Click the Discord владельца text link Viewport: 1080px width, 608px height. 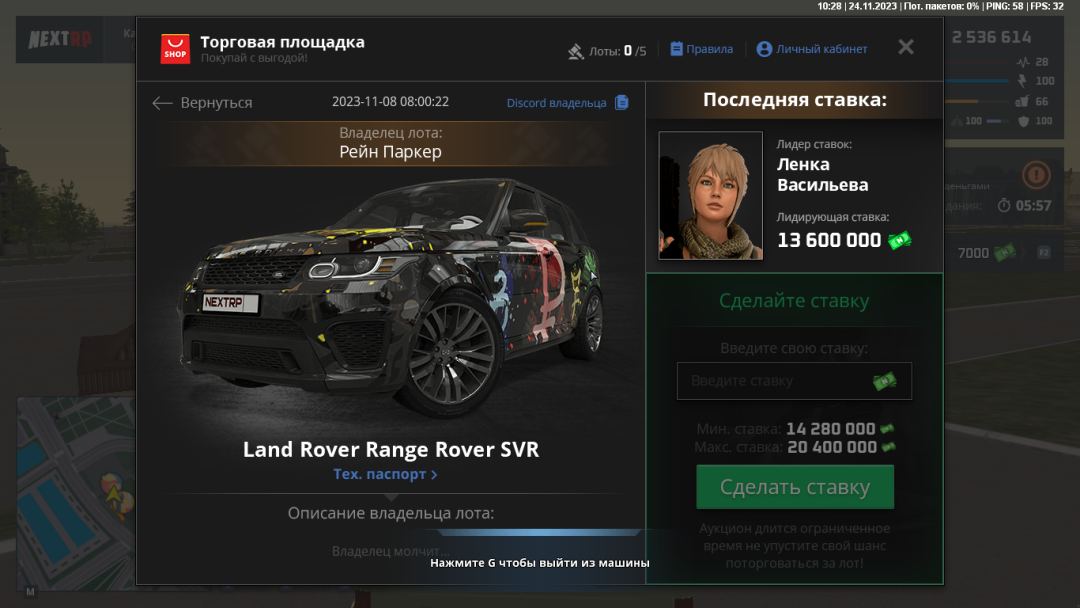[x=556, y=103]
